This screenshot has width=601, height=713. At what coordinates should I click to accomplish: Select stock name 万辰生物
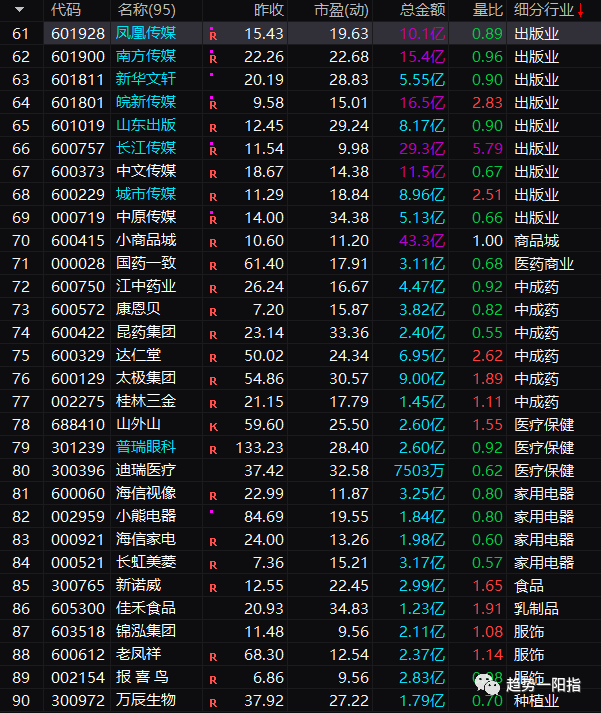[146, 701]
